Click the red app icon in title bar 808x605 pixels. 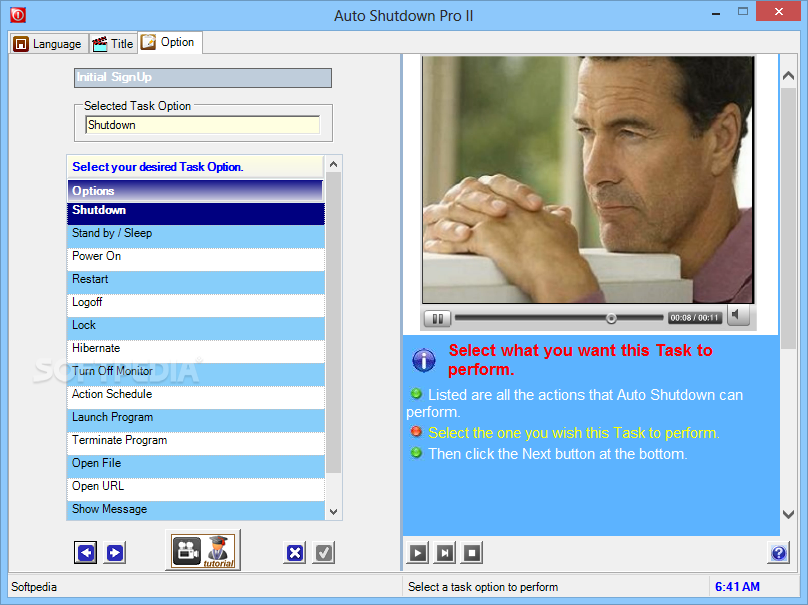pyautogui.click(x=18, y=15)
